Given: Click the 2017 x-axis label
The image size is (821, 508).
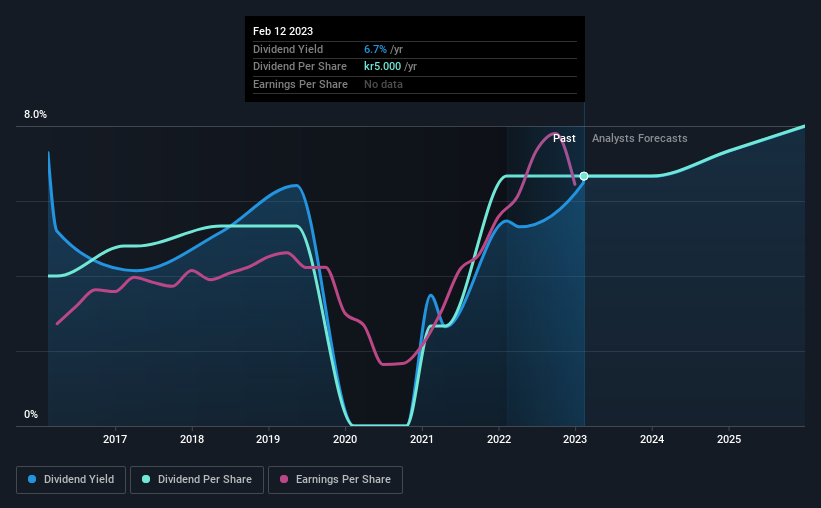Looking at the screenshot, I should pyautogui.click(x=115, y=439).
